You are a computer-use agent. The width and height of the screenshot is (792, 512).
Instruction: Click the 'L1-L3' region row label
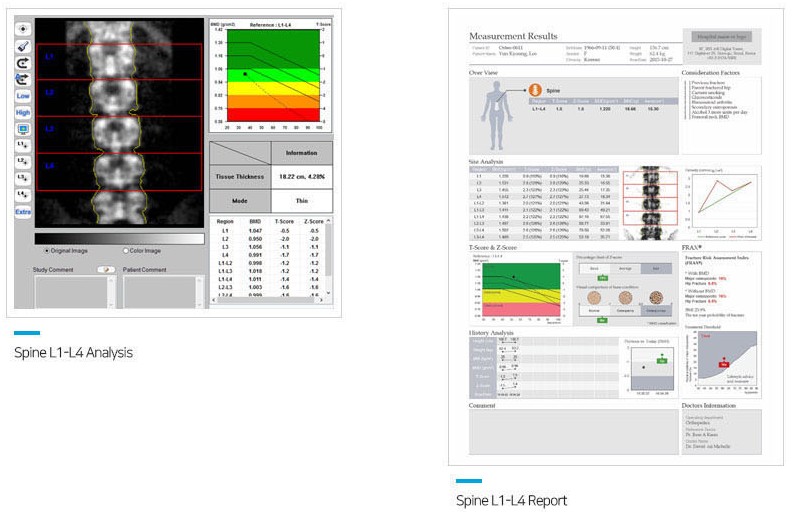click(x=225, y=271)
